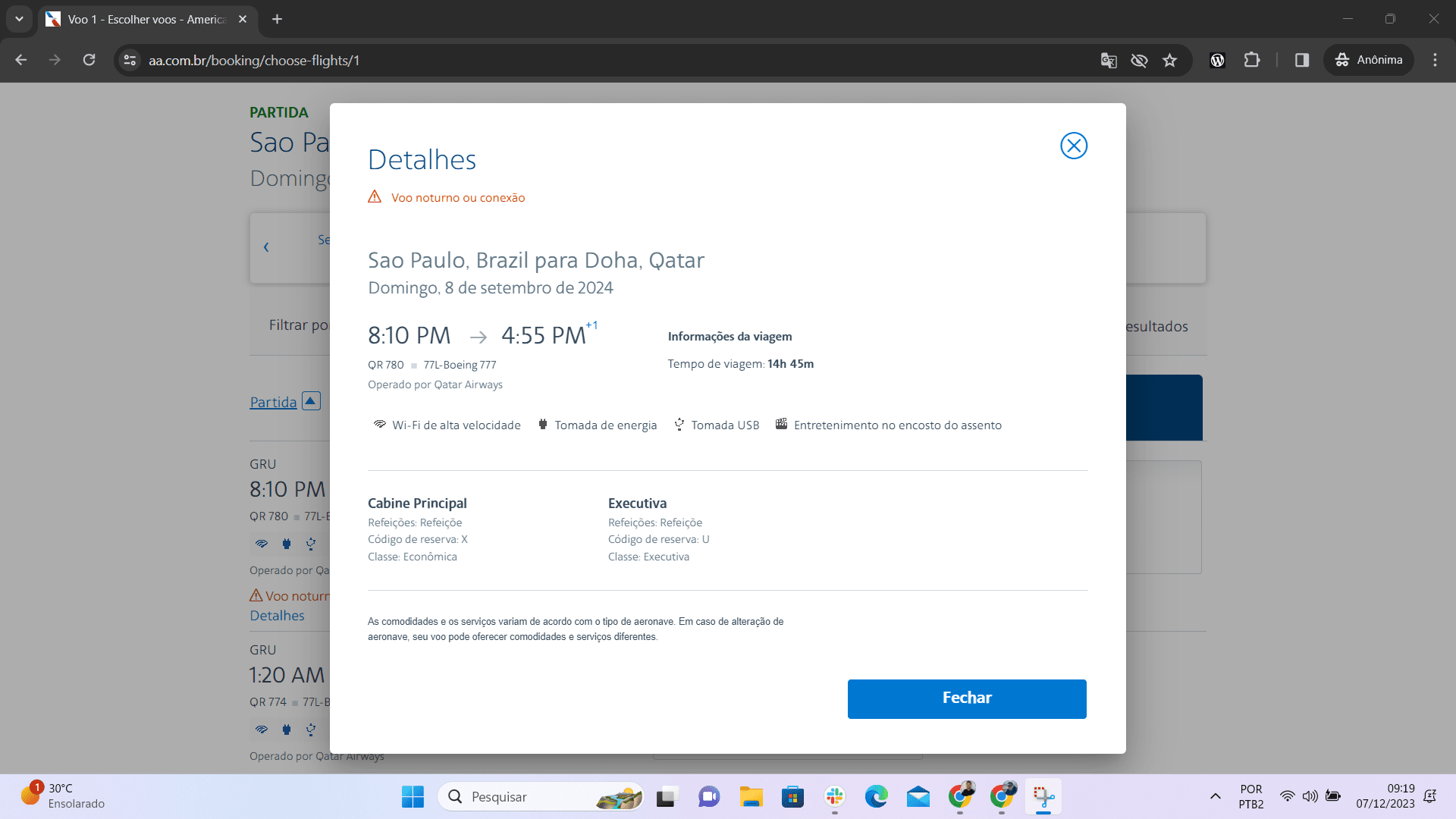Open Chrome's three-dot menu
Viewport: 1456px width, 819px height.
point(1435,61)
